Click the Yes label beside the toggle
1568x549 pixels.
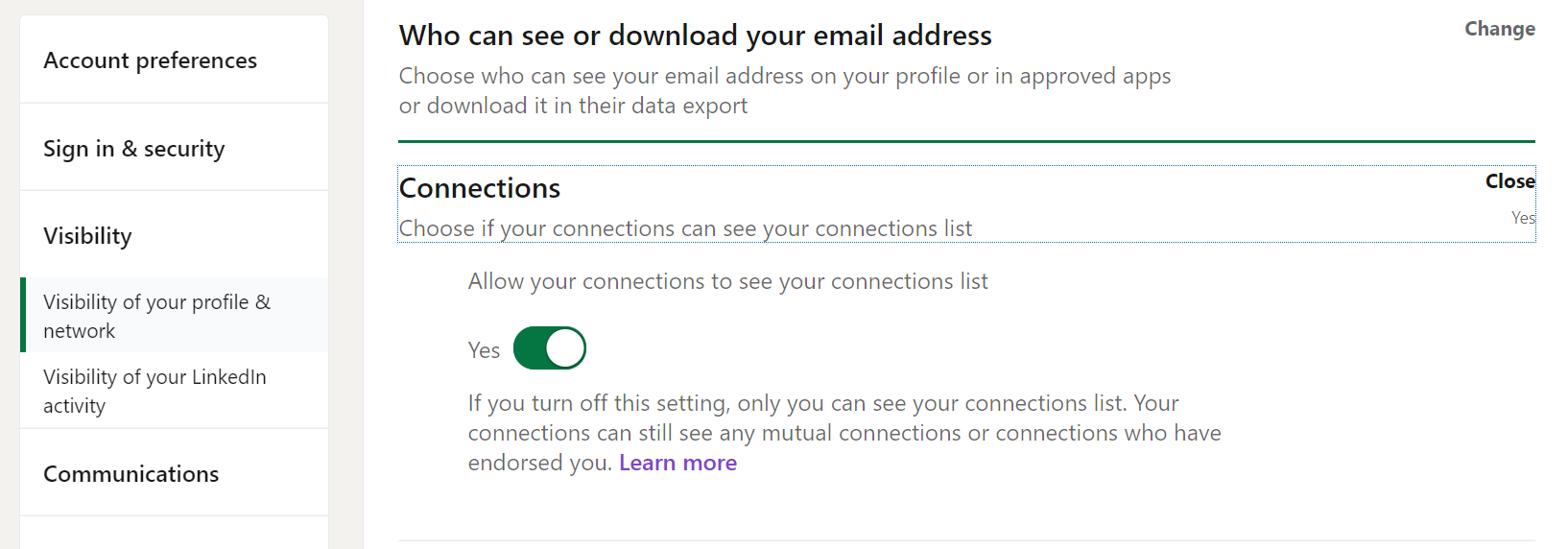coord(484,350)
